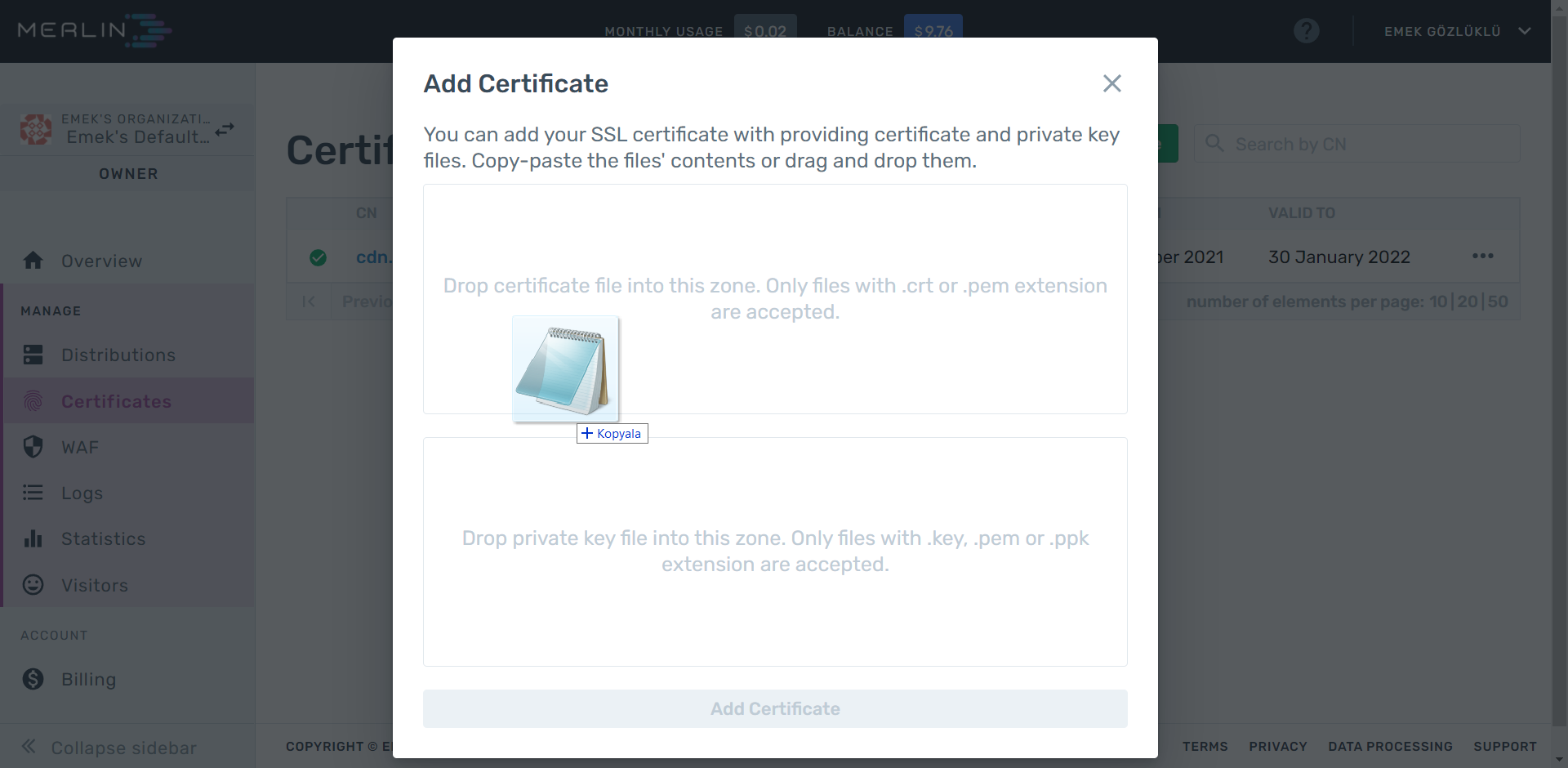Viewport: 1568px width, 768px height.
Task: Open the Visitors smiley icon
Action: [x=33, y=585]
